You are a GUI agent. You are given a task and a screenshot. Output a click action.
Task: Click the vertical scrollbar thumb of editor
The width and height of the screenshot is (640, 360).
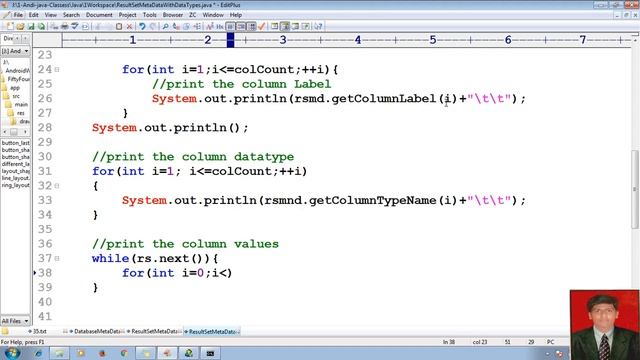635,190
